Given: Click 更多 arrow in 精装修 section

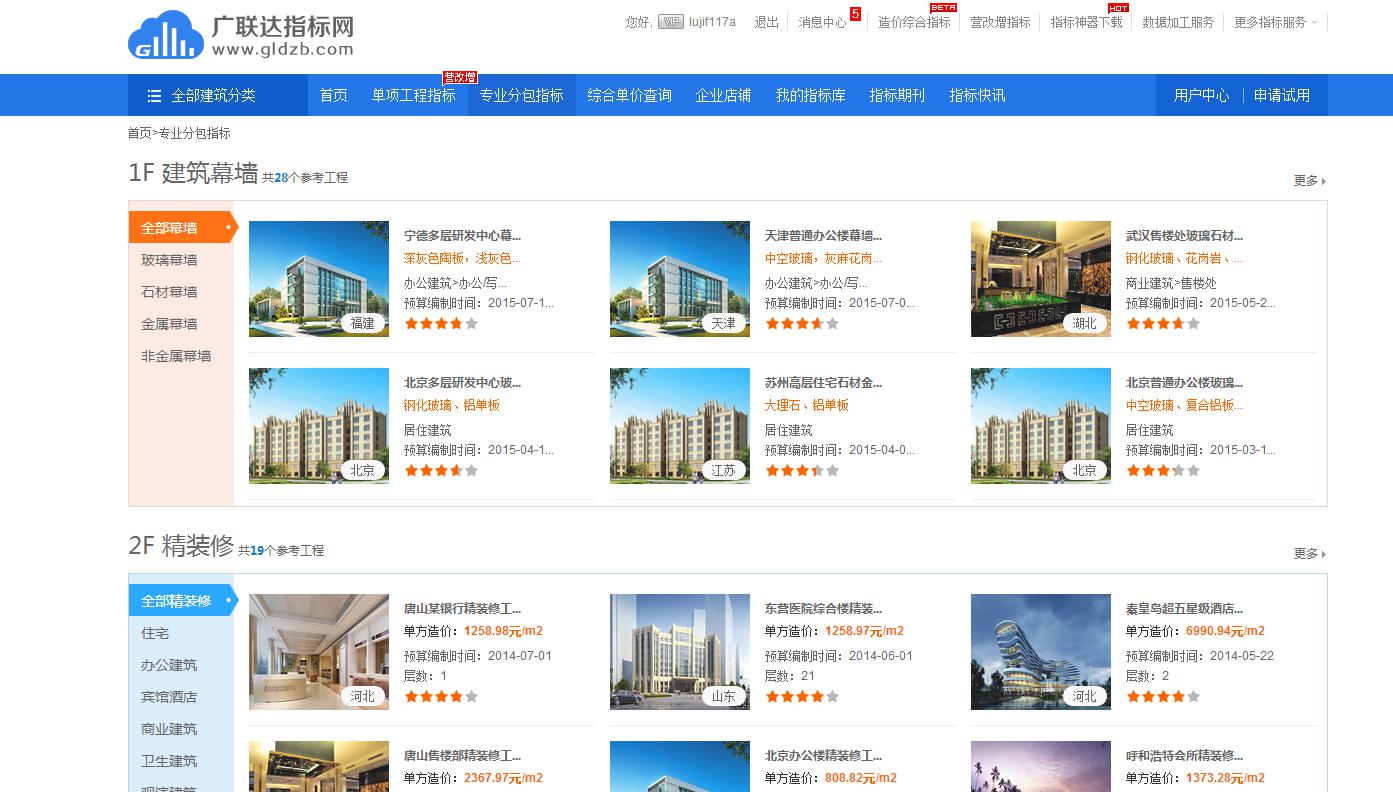Looking at the screenshot, I should pos(1309,554).
